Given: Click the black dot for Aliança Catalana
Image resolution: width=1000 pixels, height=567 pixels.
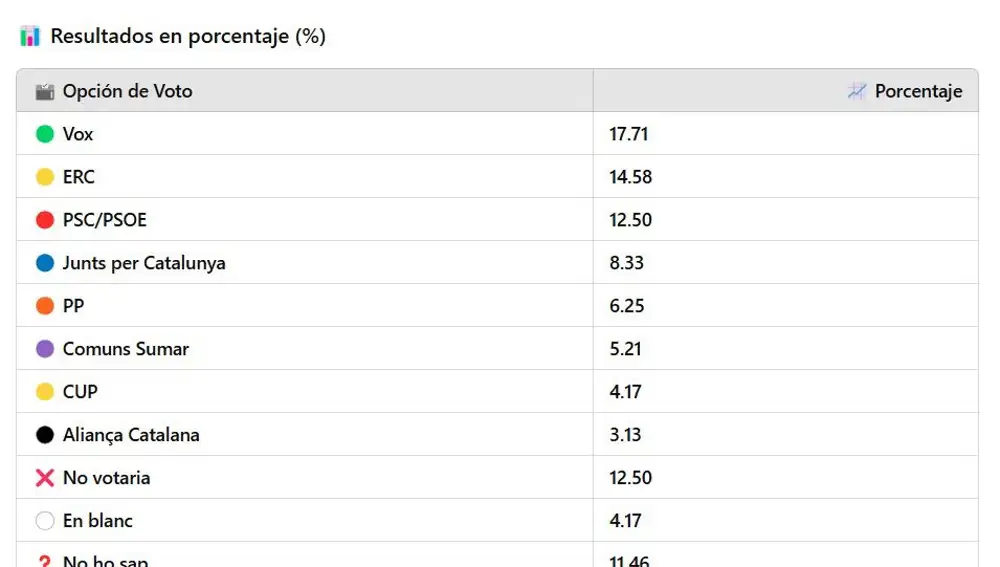Looking at the screenshot, I should (45, 435).
